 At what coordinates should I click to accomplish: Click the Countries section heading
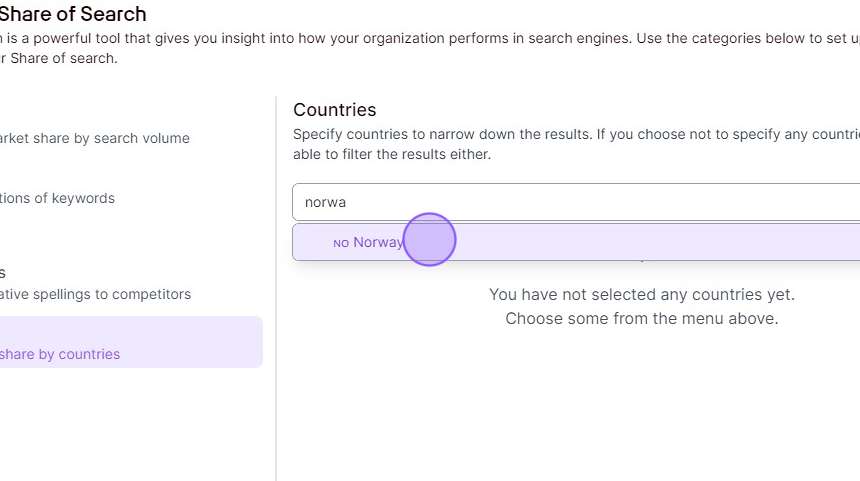[x=335, y=110]
